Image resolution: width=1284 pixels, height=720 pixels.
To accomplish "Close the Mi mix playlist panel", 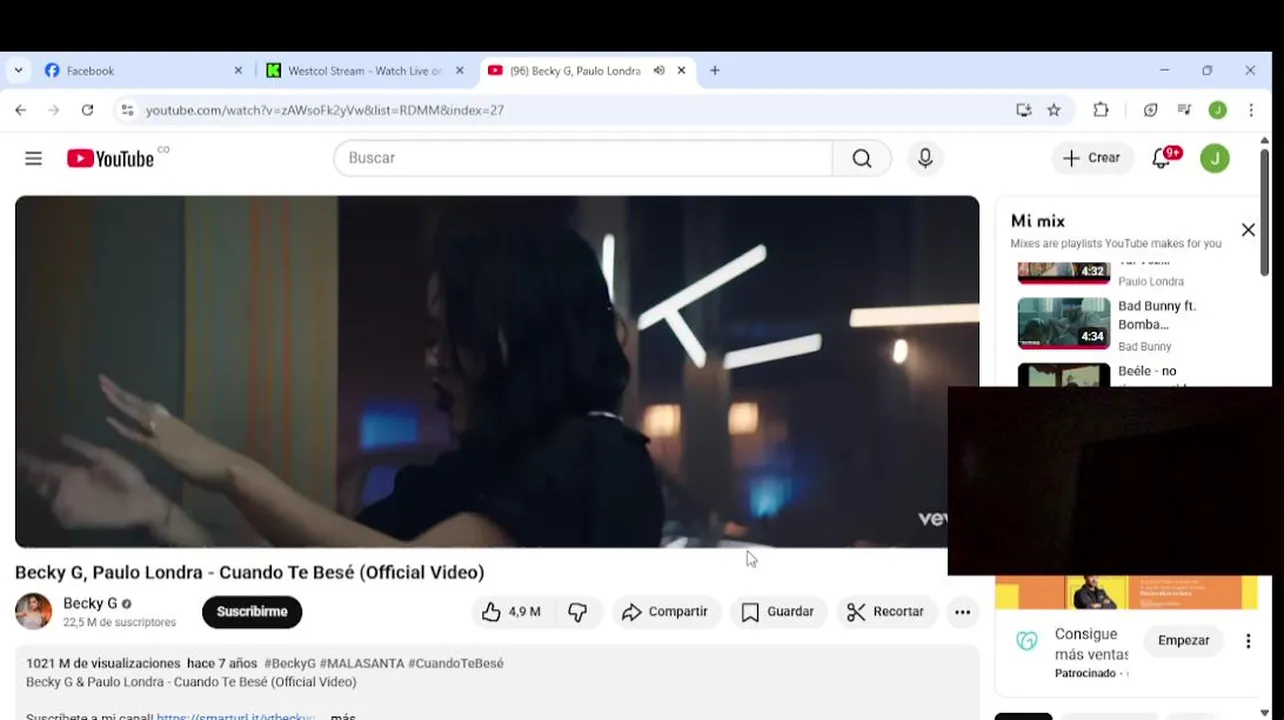I will [x=1248, y=230].
